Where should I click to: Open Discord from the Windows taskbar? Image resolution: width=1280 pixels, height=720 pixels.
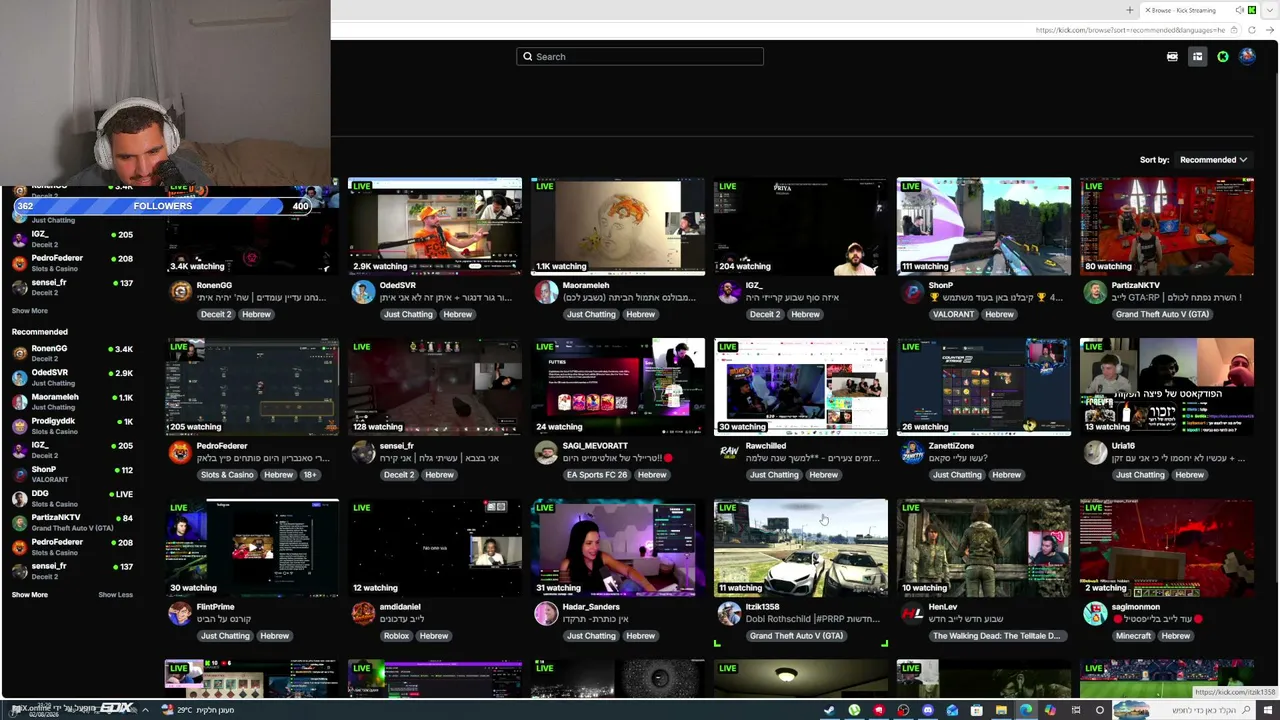pos(927,710)
